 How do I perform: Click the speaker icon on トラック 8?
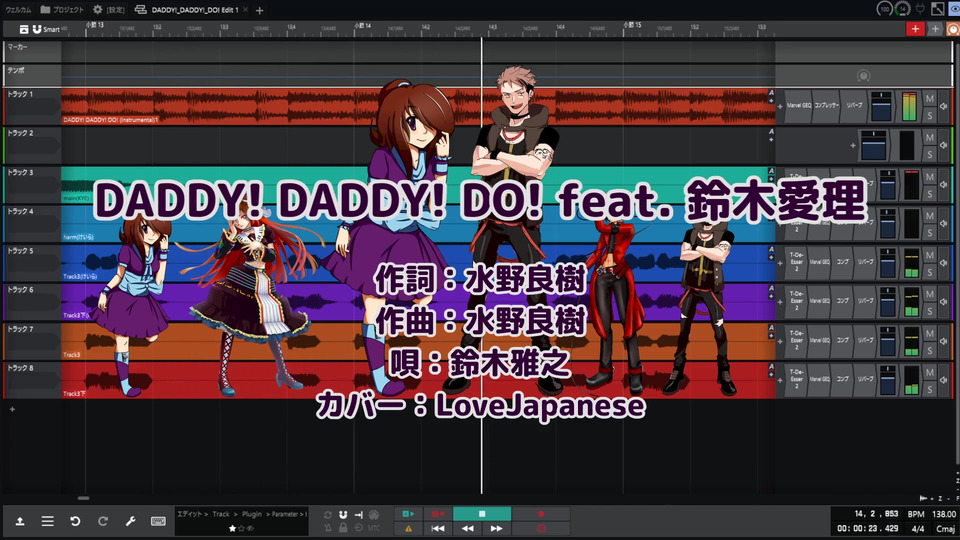(943, 380)
